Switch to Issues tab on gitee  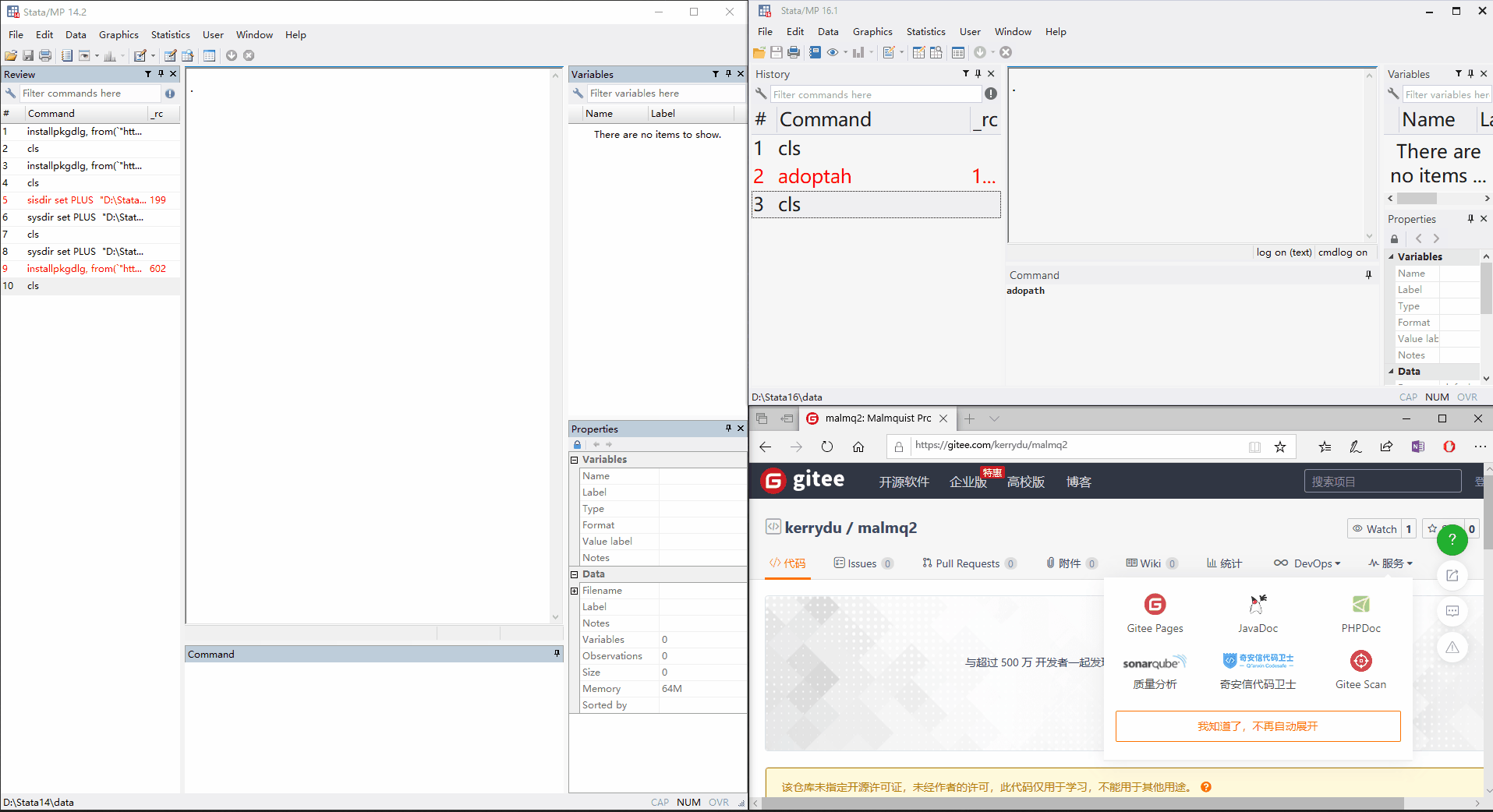[863, 563]
